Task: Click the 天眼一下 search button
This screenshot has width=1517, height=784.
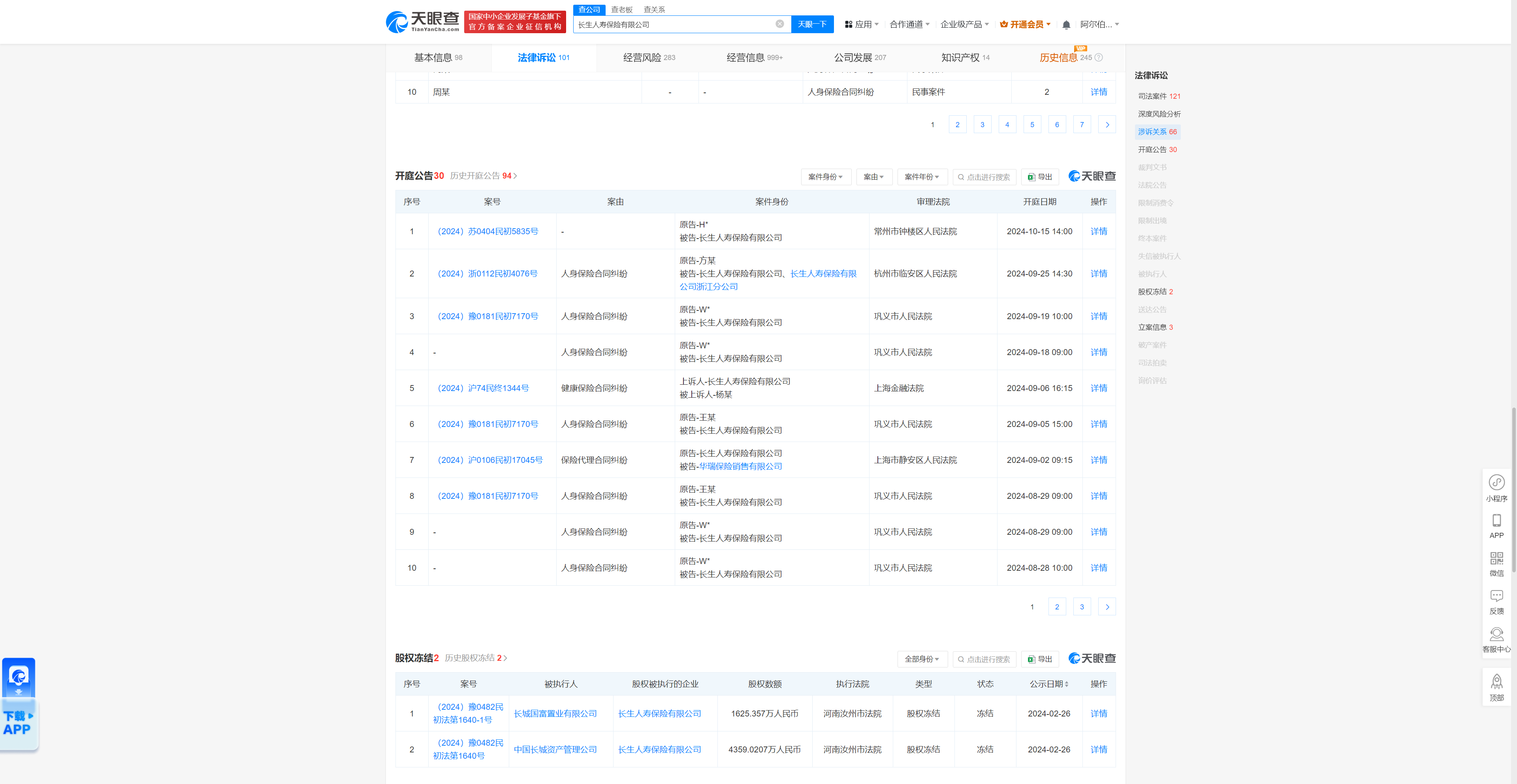Action: pyautogui.click(x=812, y=24)
